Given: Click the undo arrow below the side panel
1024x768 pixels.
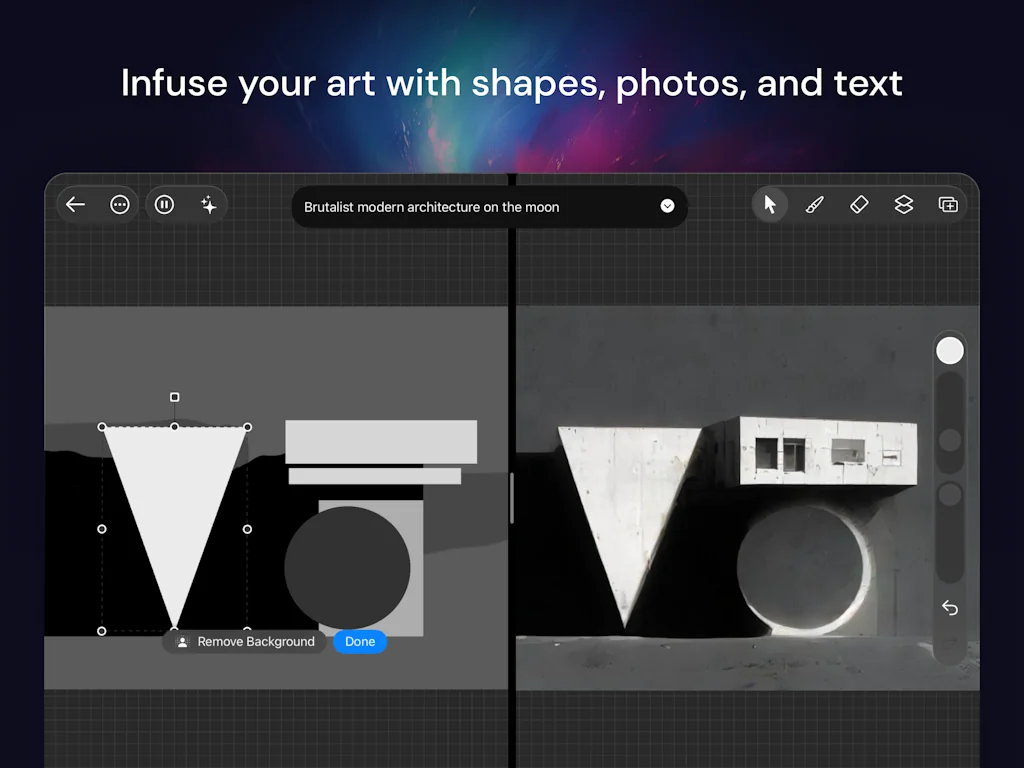Looking at the screenshot, I should coord(948,608).
